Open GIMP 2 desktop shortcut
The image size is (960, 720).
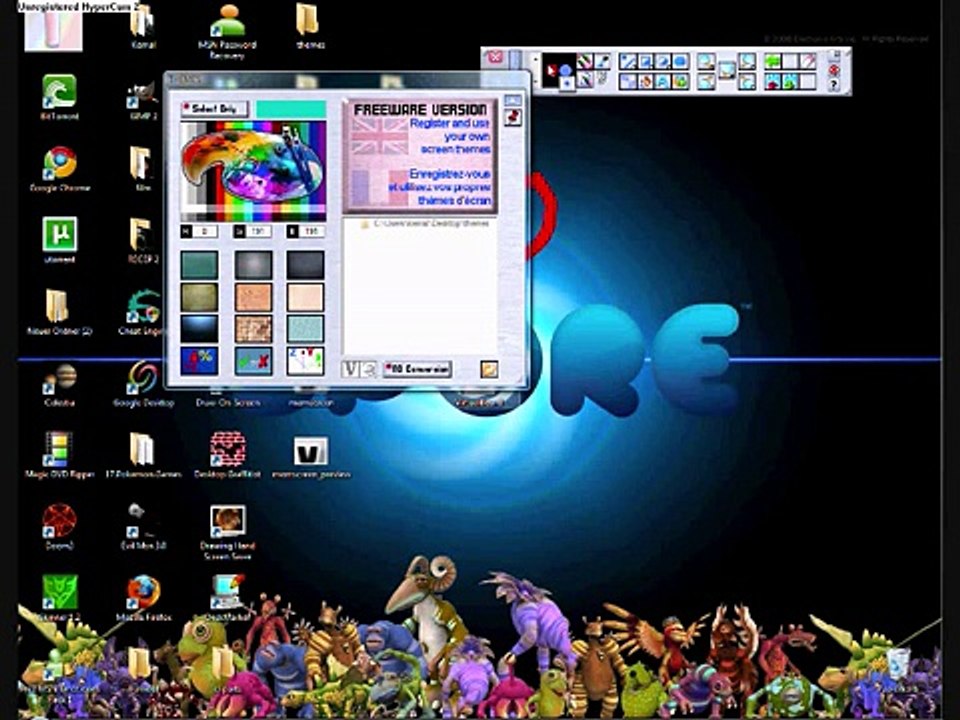[x=143, y=100]
